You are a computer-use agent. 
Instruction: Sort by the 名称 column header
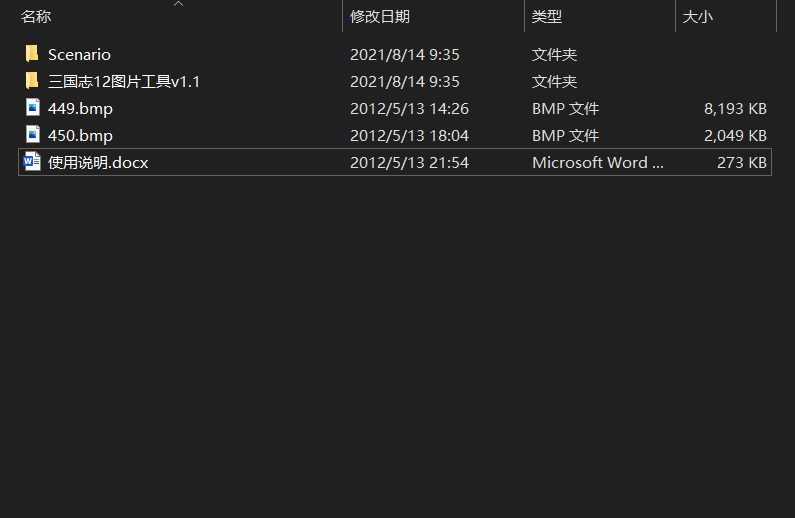pos(36,16)
